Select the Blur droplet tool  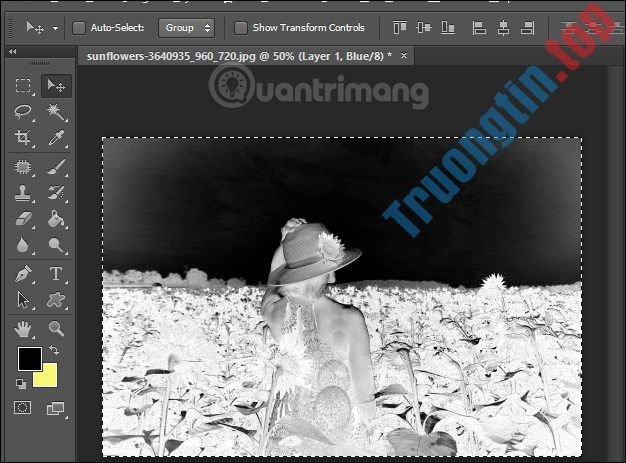click(x=23, y=245)
